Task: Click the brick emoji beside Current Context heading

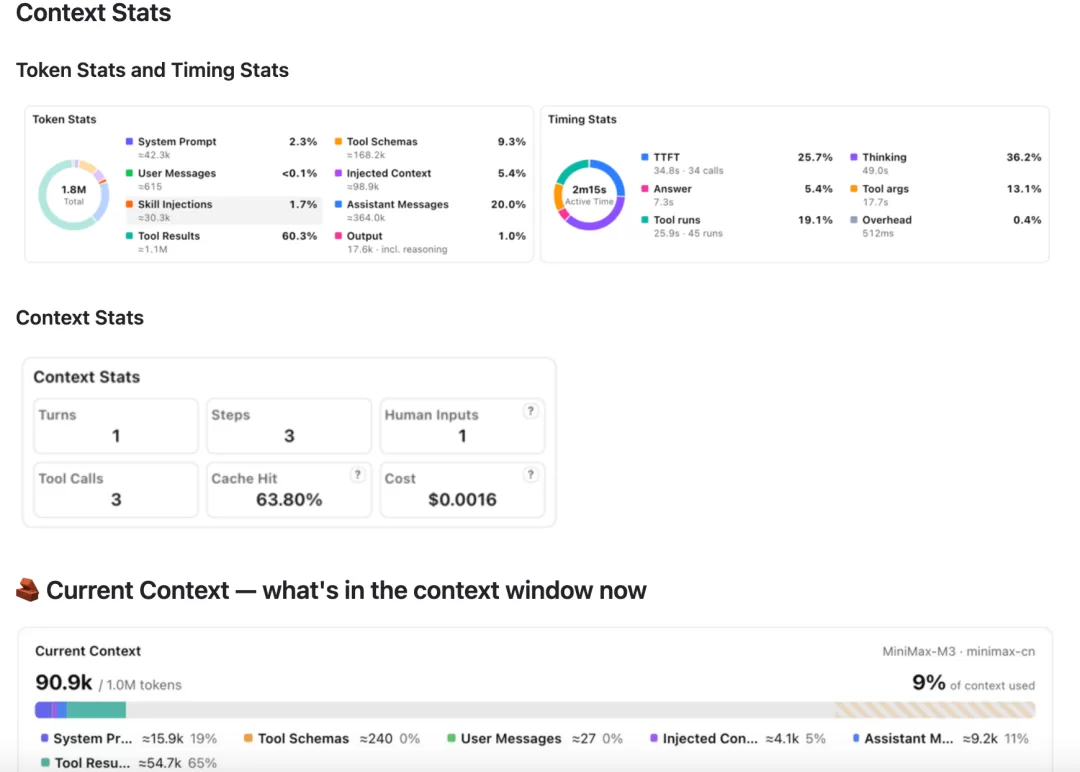Action: pos(28,590)
